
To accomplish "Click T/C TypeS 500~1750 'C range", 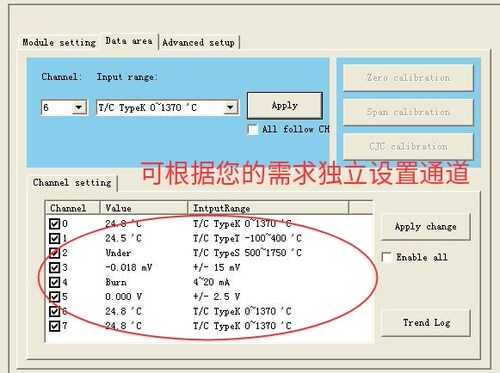I will coord(247,253).
